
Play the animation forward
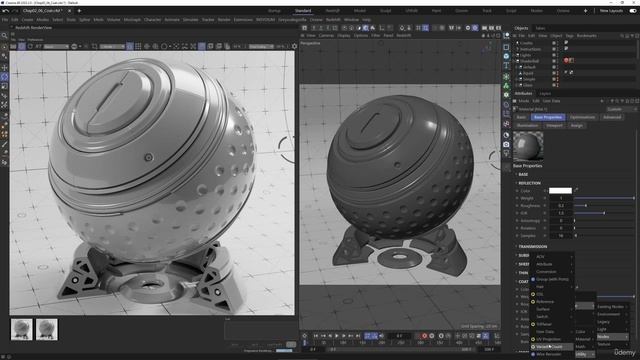pos(337,336)
